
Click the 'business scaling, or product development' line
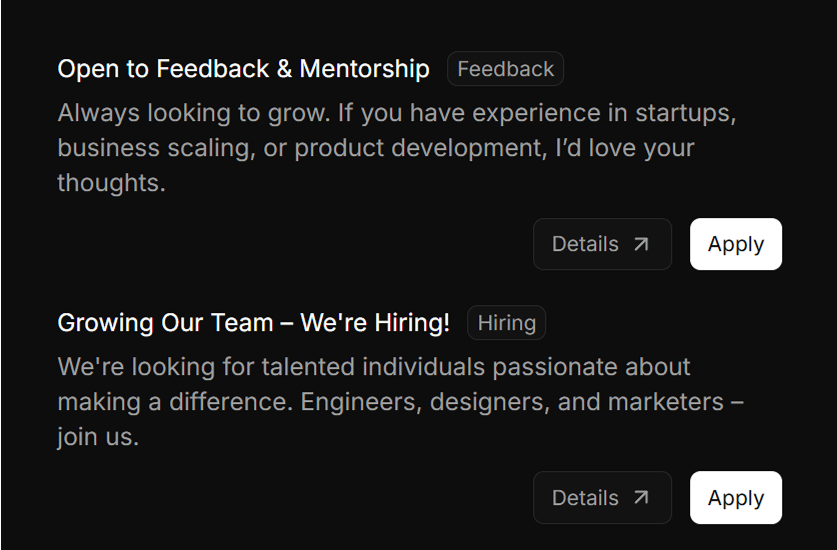(x=375, y=148)
